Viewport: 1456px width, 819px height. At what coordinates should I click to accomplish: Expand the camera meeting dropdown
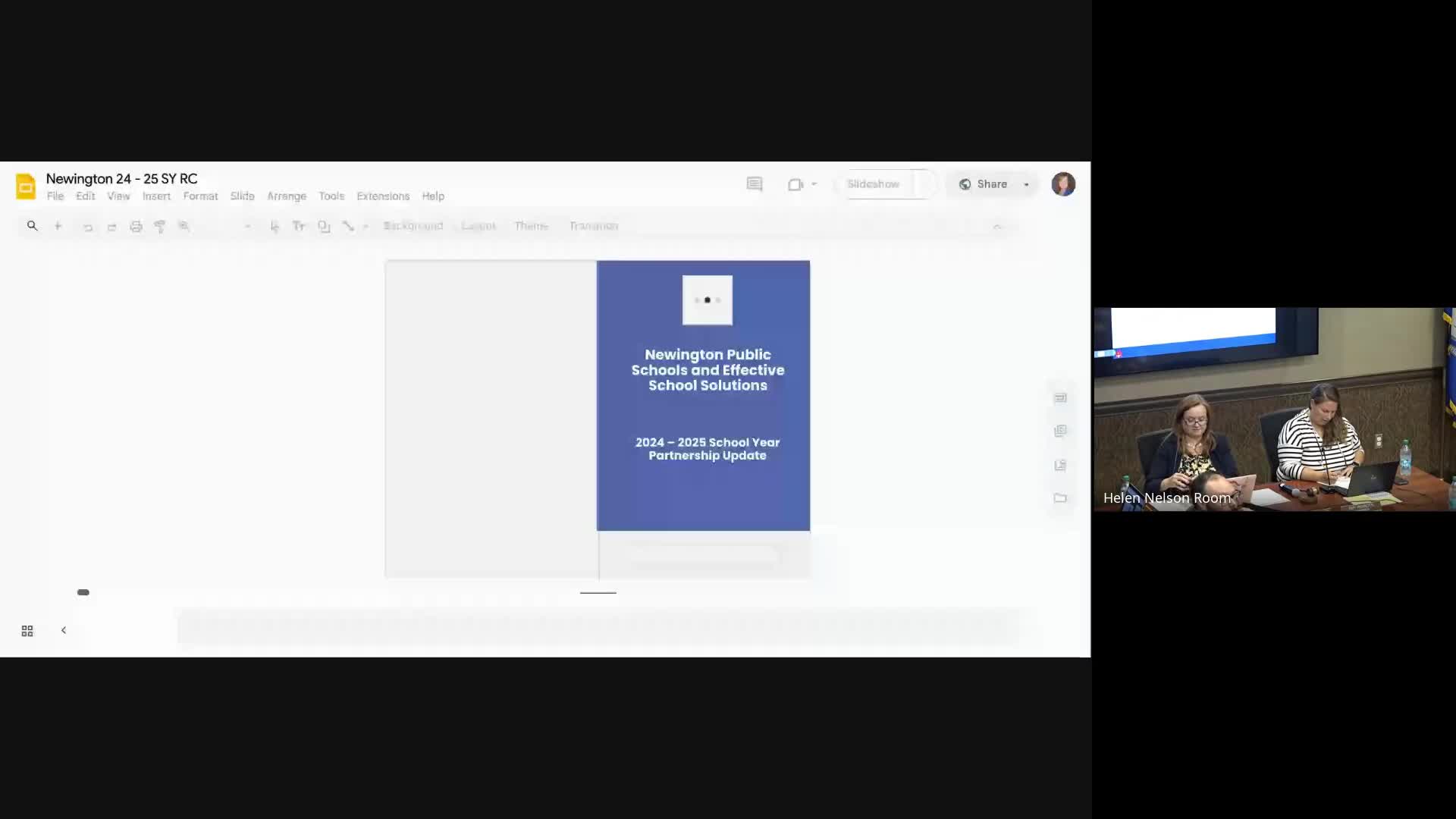pos(814,184)
